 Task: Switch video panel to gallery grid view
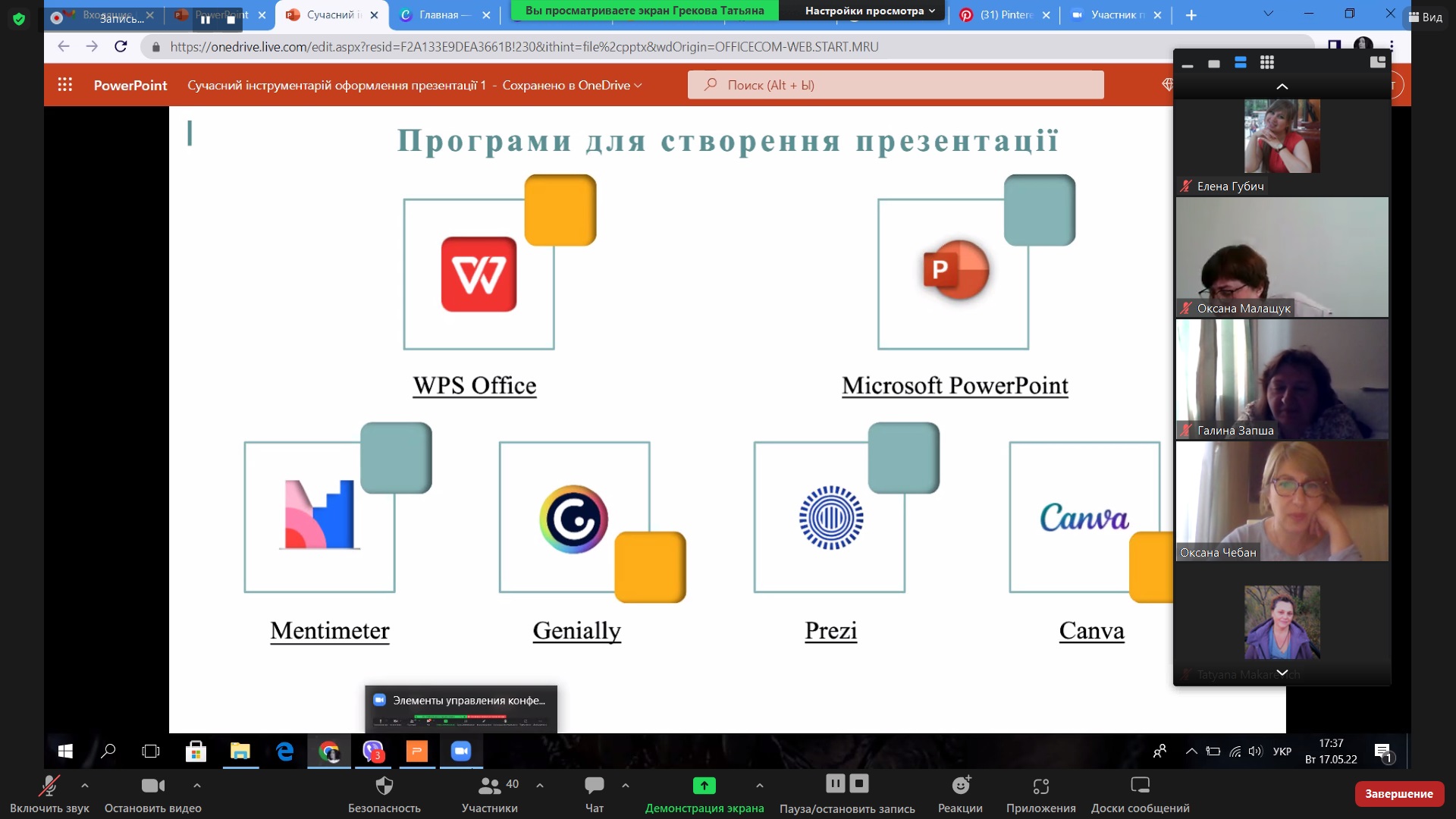click(x=1267, y=63)
